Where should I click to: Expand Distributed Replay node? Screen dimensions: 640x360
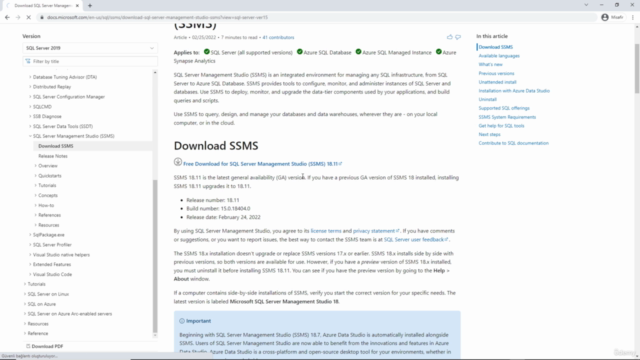[30, 87]
